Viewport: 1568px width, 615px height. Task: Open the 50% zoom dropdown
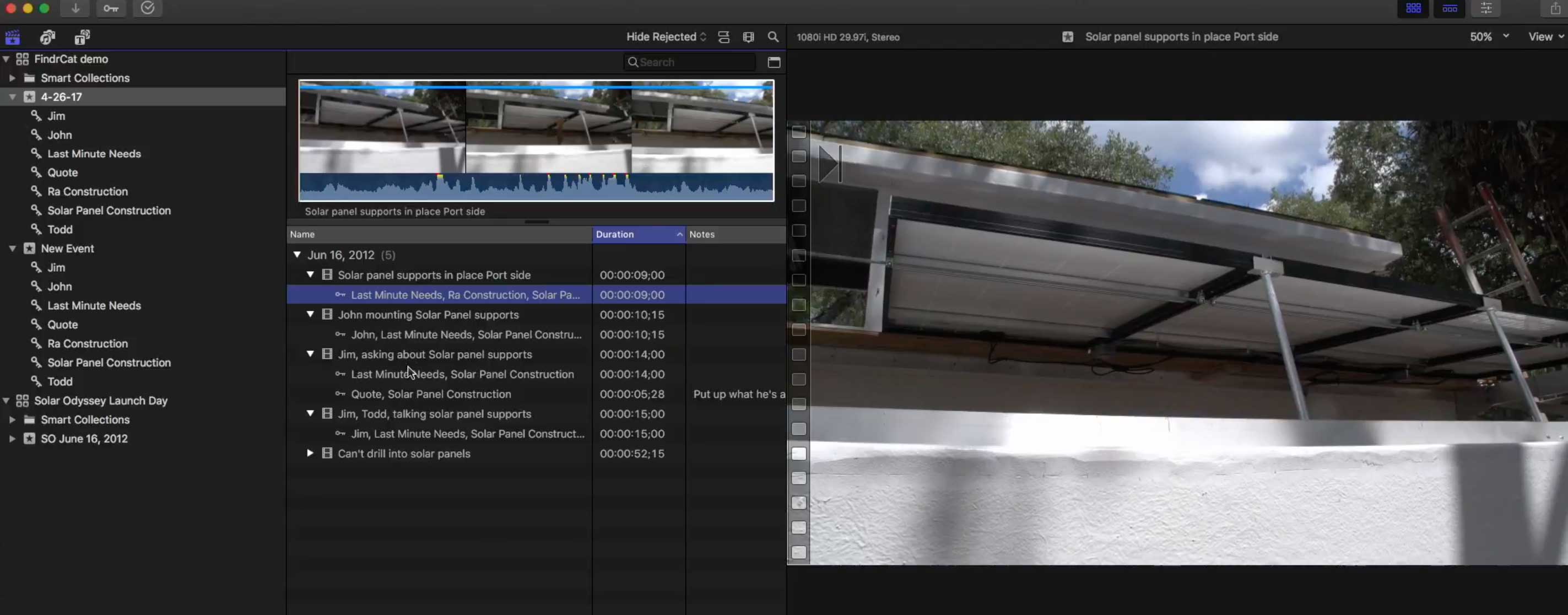(1489, 37)
